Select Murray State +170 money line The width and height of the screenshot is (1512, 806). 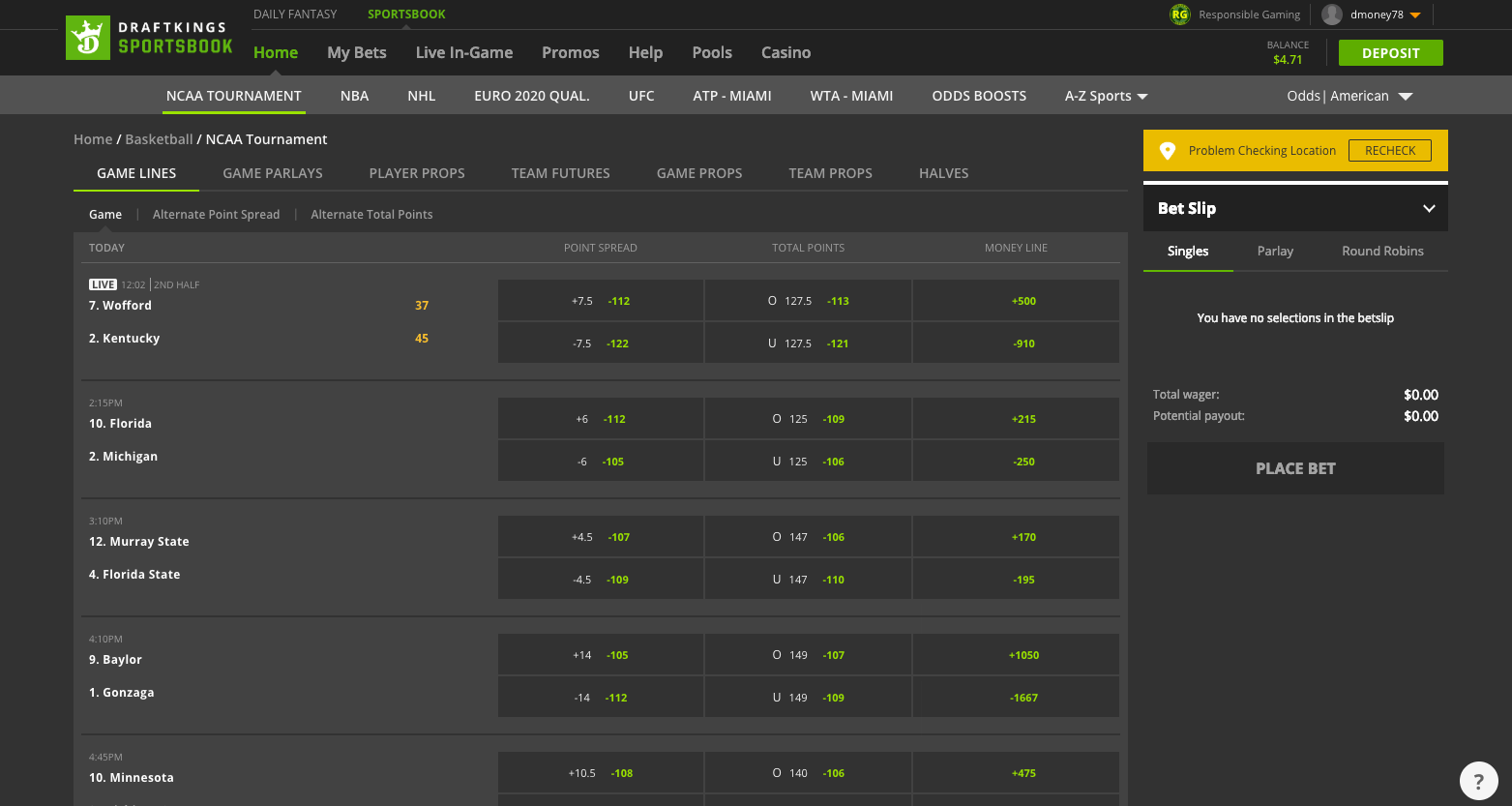[1016, 537]
